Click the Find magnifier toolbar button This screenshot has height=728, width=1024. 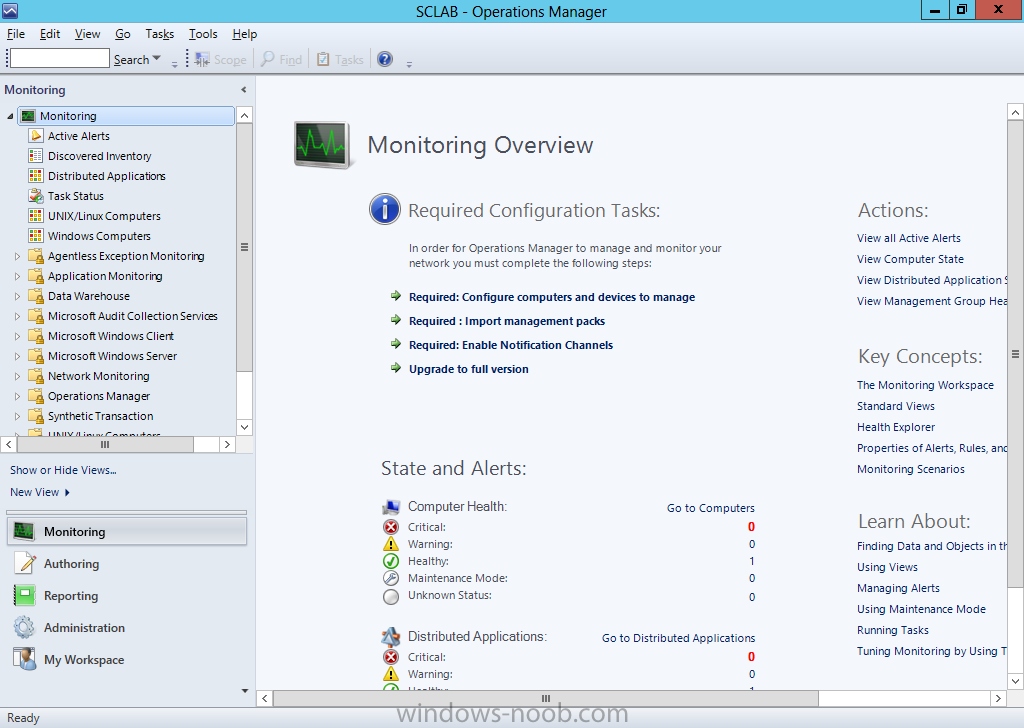click(281, 60)
